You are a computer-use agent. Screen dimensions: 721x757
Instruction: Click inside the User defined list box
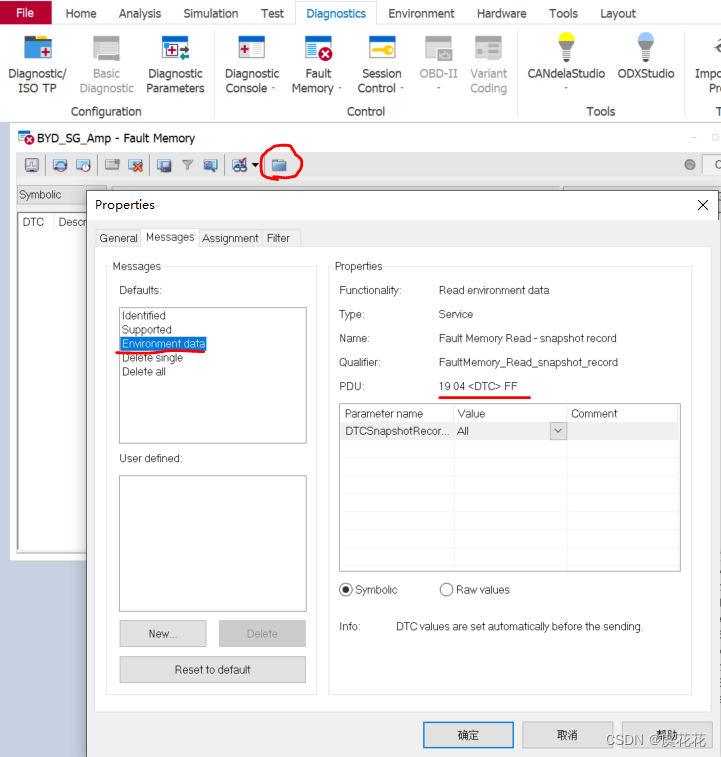click(x=212, y=543)
